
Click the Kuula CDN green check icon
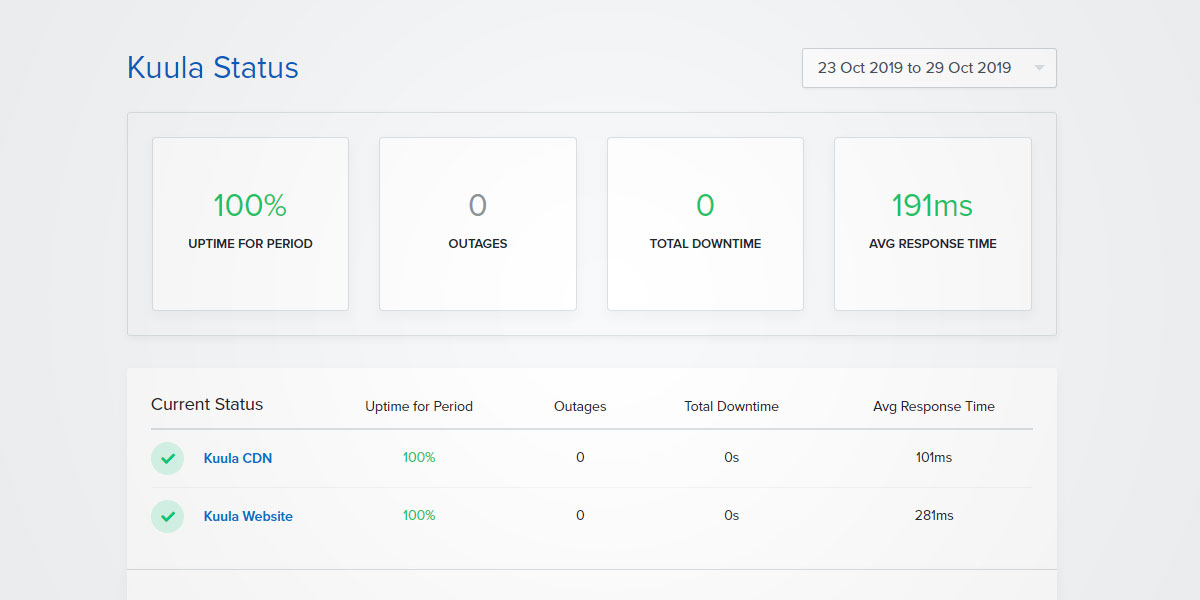(167, 458)
